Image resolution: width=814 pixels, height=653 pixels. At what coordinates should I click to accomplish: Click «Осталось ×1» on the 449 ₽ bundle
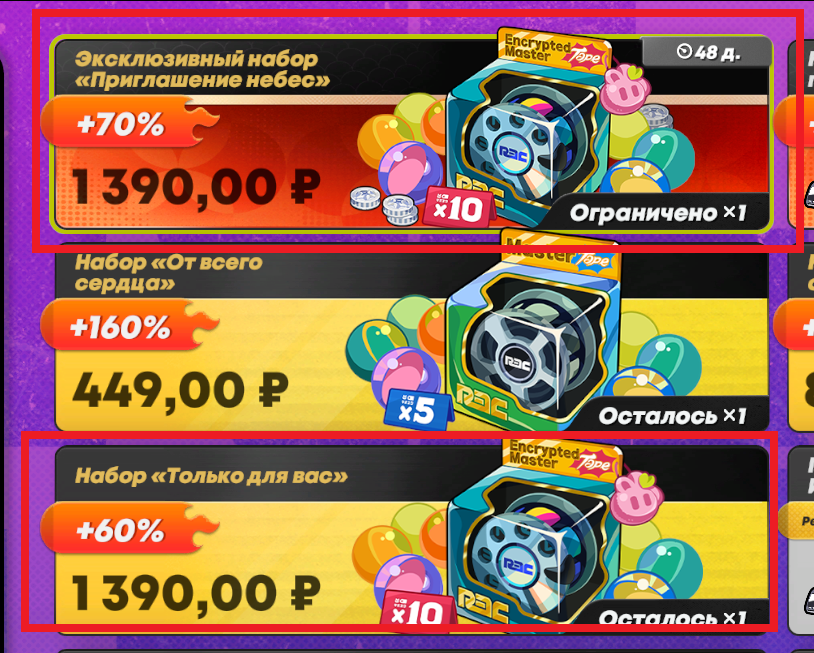click(672, 416)
